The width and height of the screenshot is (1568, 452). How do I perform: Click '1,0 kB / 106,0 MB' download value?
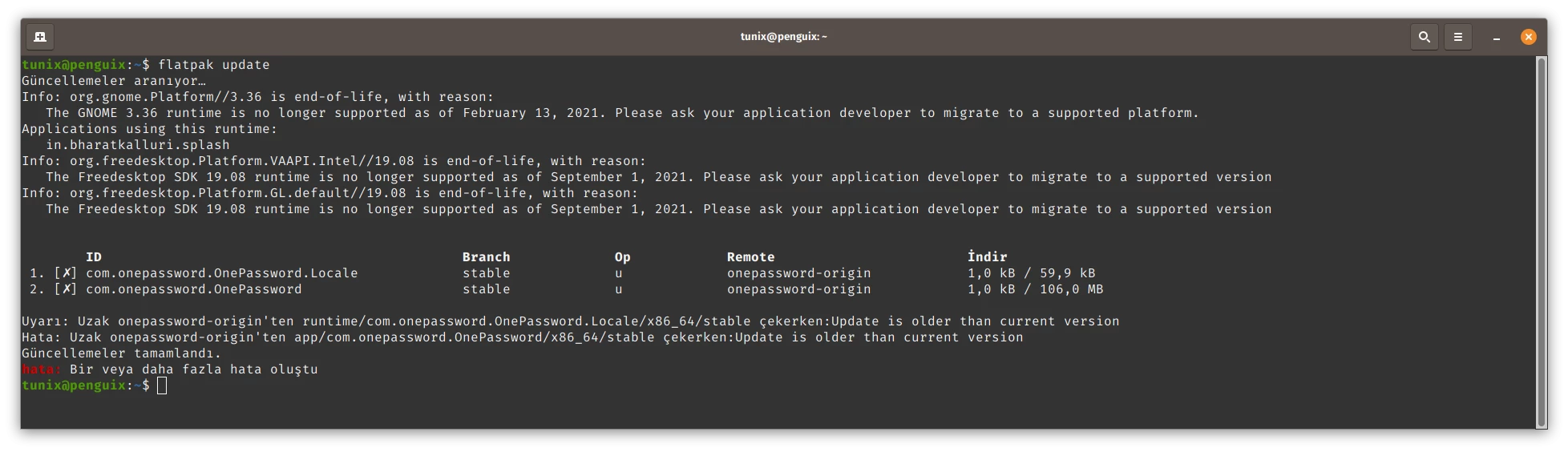pos(1036,289)
